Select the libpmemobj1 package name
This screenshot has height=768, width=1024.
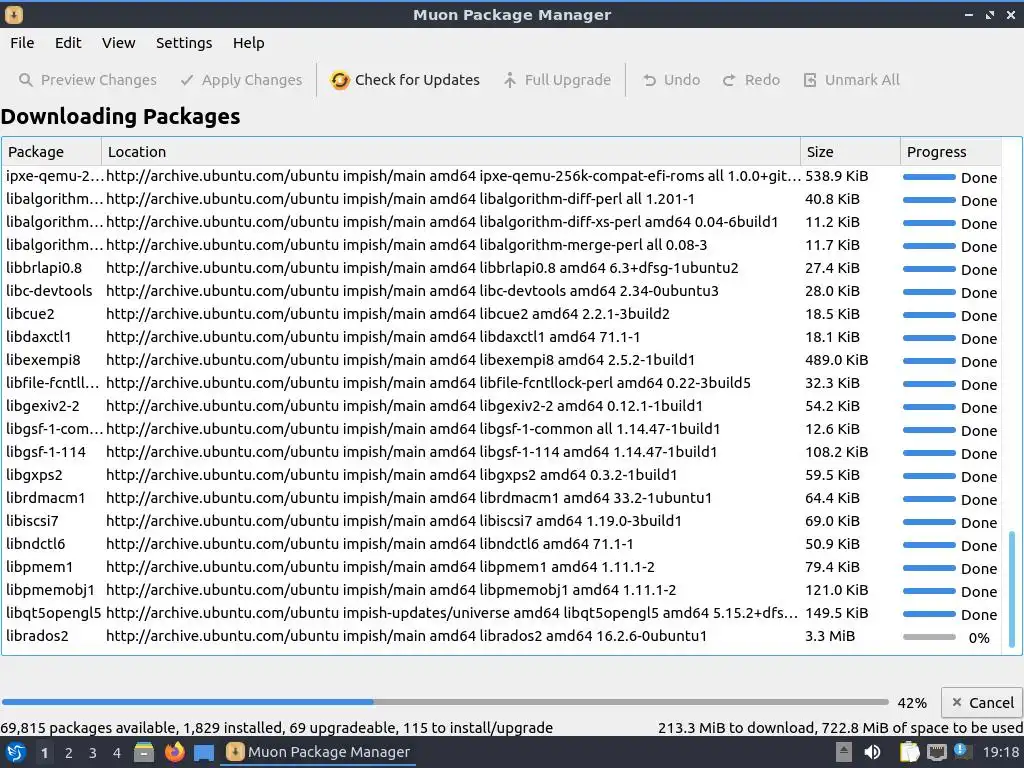pos(50,590)
